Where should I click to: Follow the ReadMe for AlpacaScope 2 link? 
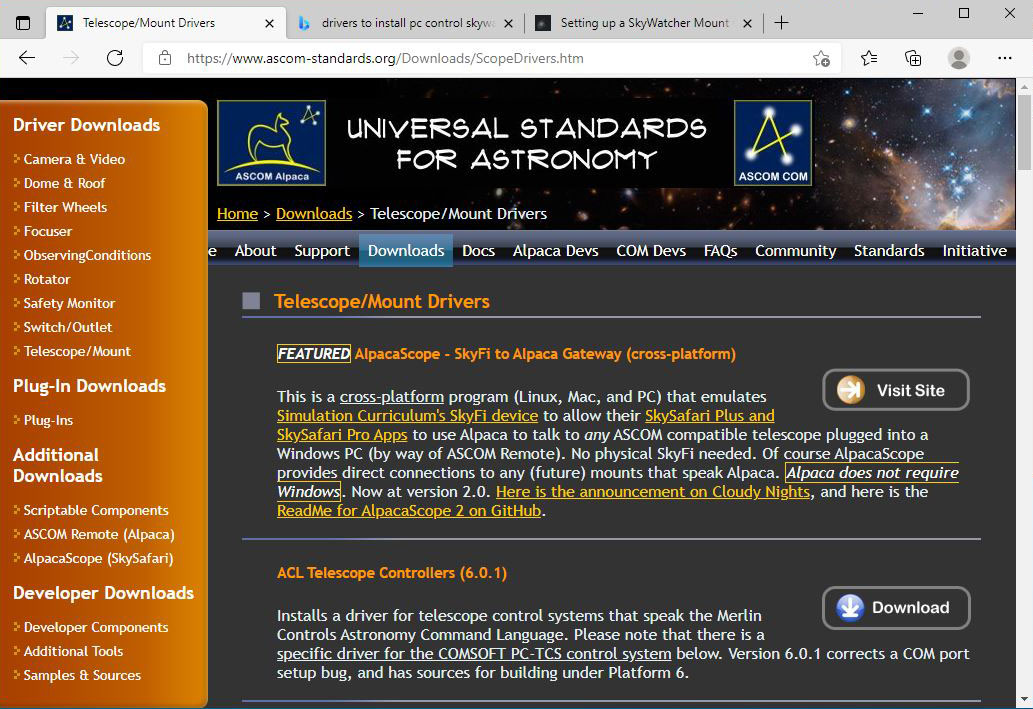click(409, 511)
